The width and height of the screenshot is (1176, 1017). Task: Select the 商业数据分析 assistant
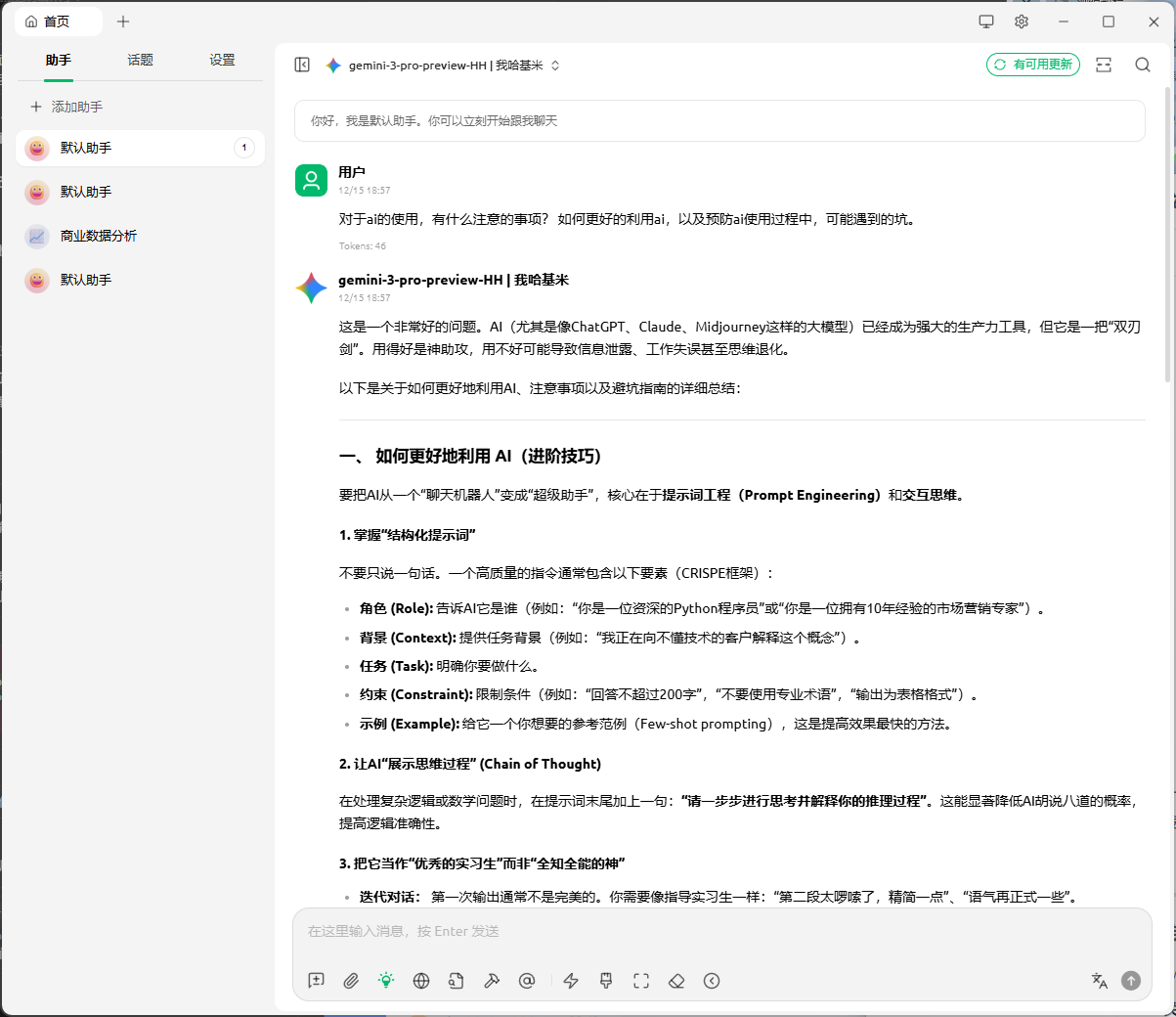pos(98,236)
